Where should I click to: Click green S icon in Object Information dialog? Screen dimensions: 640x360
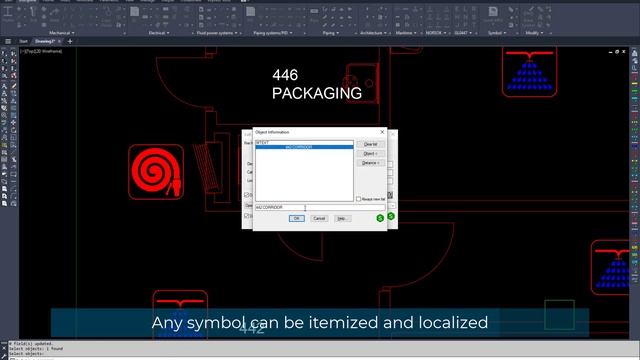click(x=380, y=218)
